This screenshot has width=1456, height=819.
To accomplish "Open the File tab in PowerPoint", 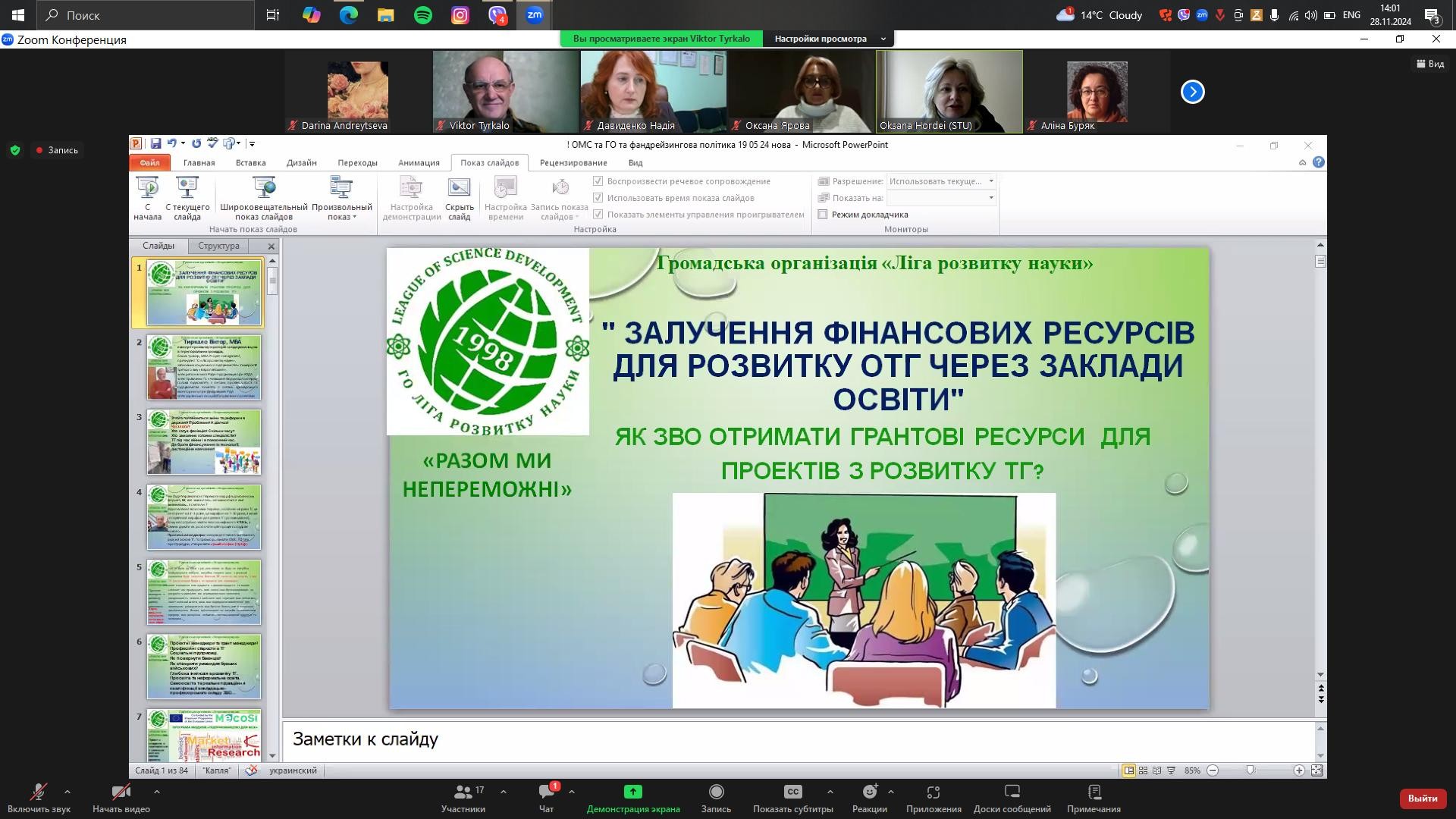I will pos(149,162).
